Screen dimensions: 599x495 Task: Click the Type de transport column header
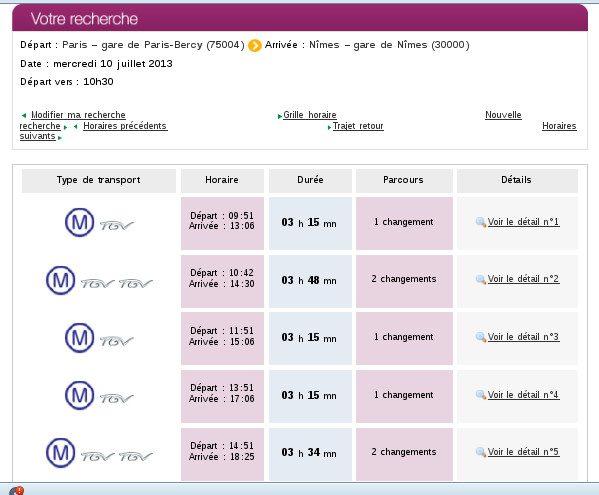tap(99, 181)
